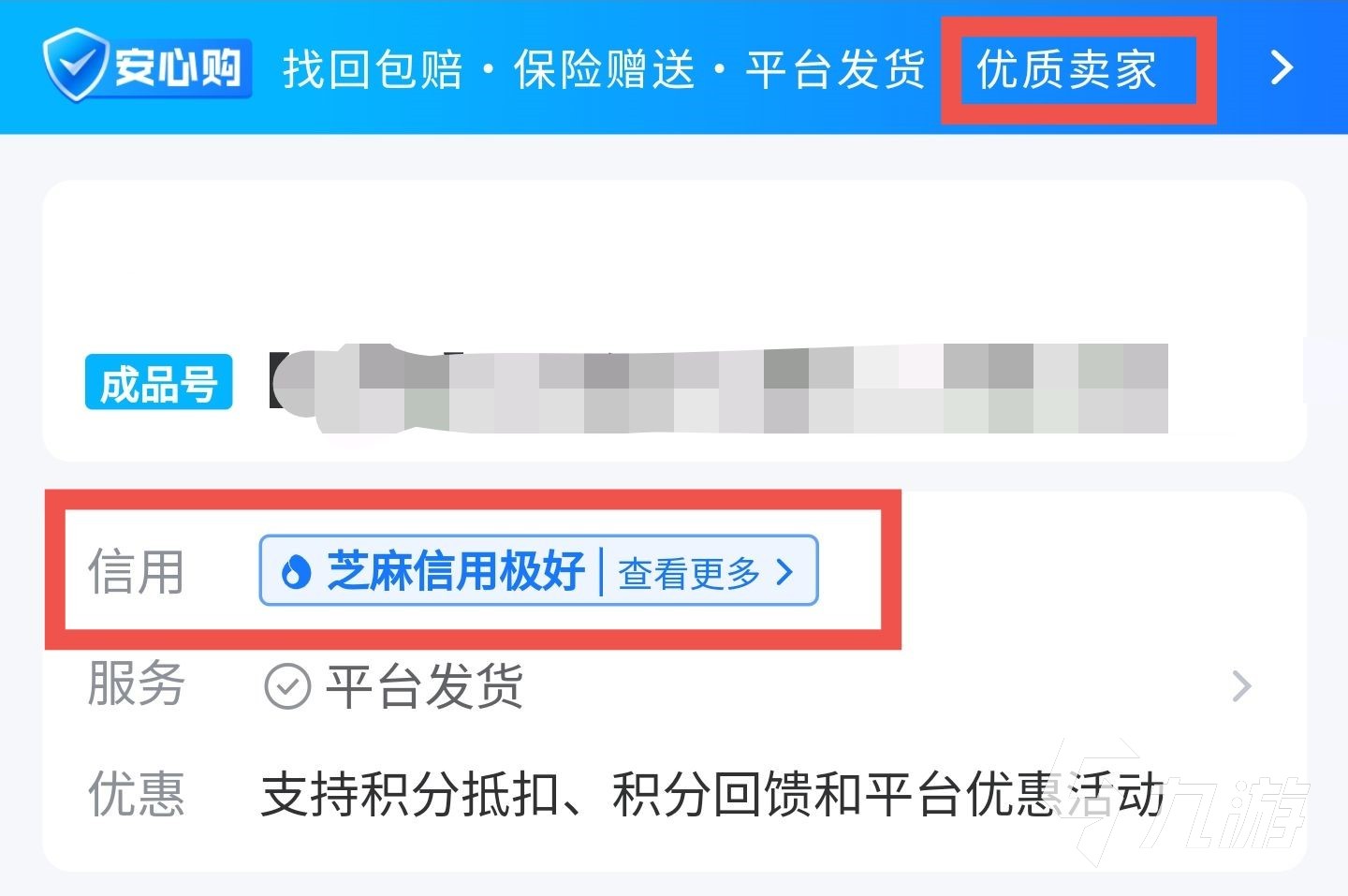Click the 成品号 tag badge
Image resolution: width=1348 pixels, height=896 pixels.
coord(158,383)
